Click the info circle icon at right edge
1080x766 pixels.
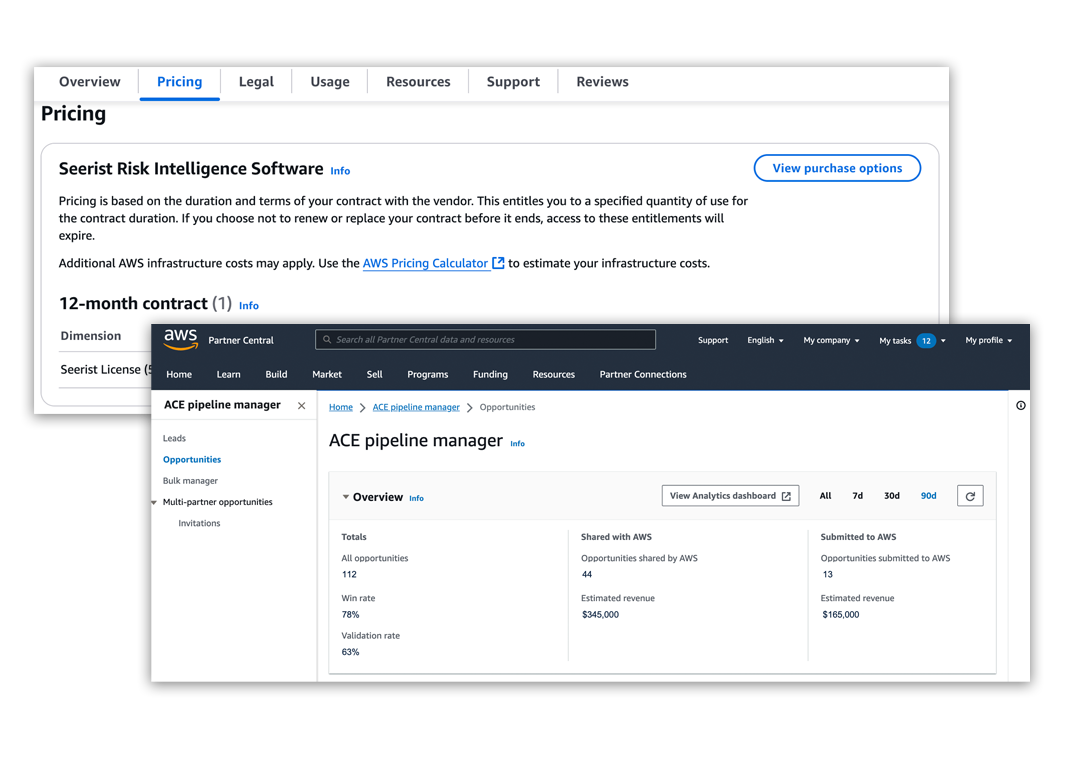click(x=1020, y=406)
